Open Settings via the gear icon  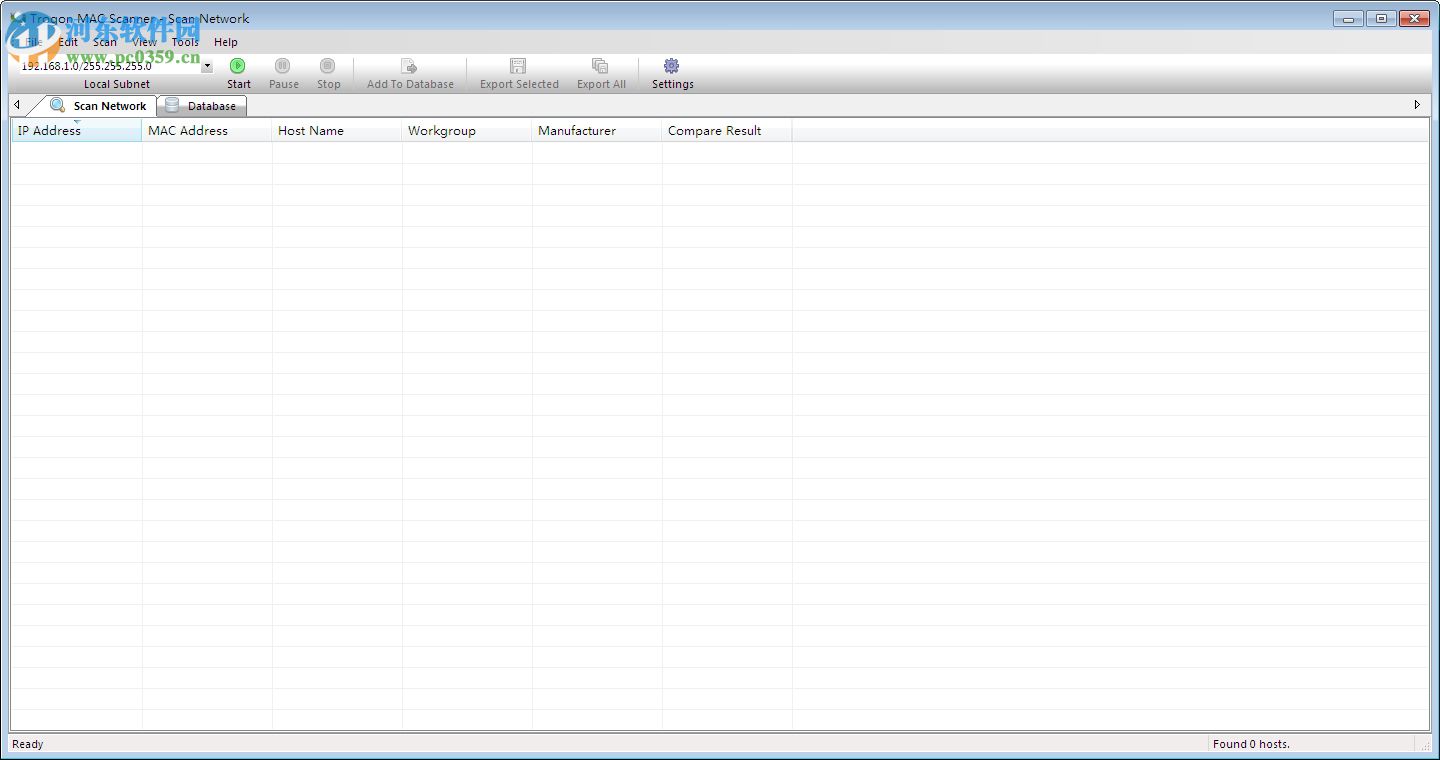pyautogui.click(x=671, y=66)
